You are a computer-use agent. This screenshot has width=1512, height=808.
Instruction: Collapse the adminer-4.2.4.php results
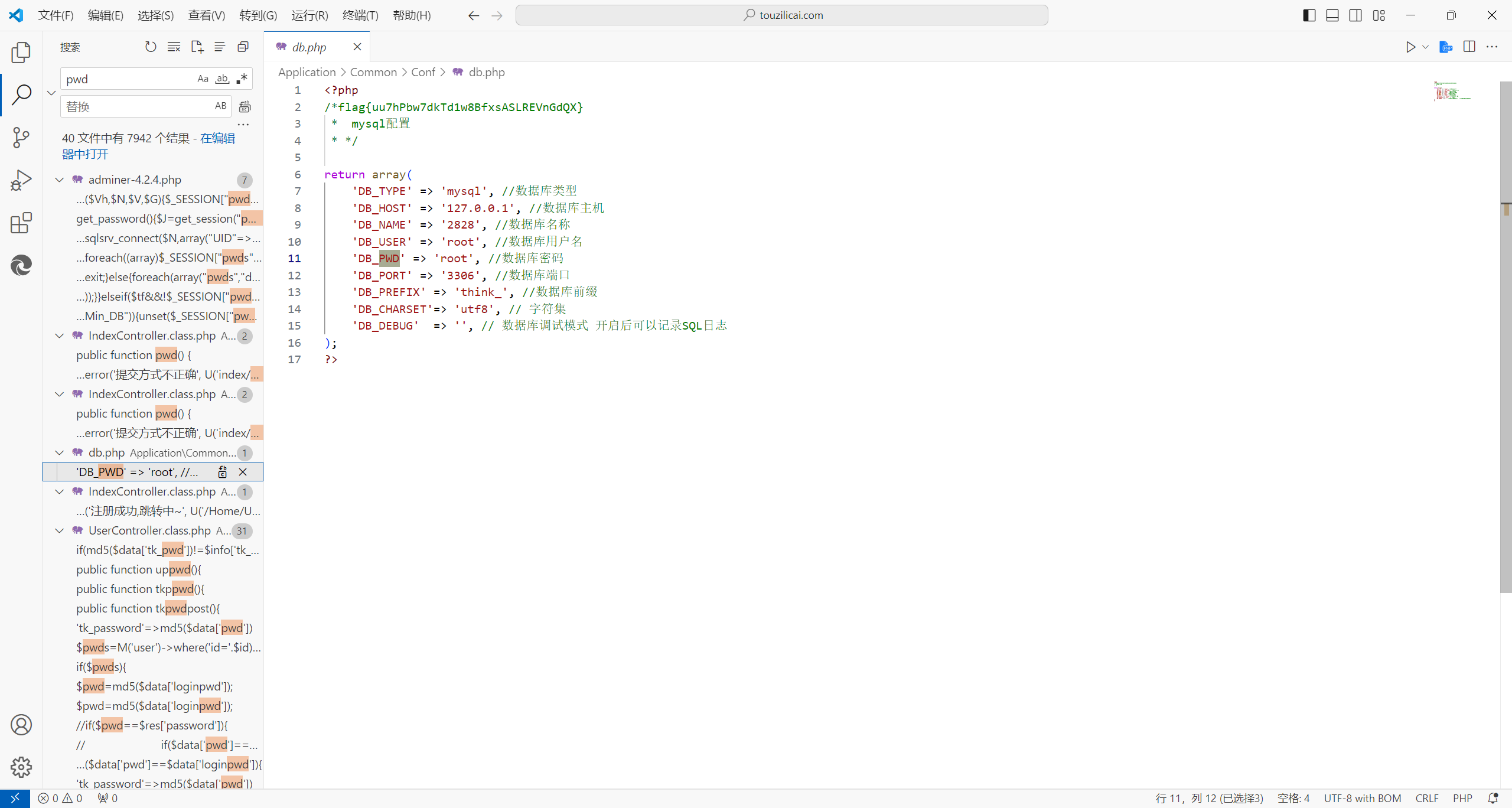tap(60, 180)
